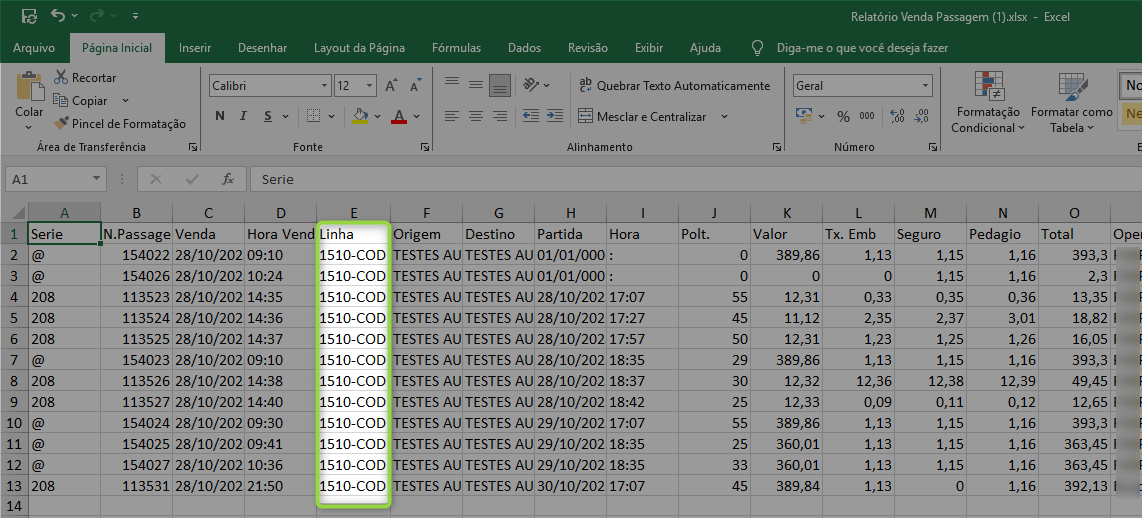Open the Inserir ribbon tab
The width and height of the screenshot is (1142, 518).
coord(195,48)
